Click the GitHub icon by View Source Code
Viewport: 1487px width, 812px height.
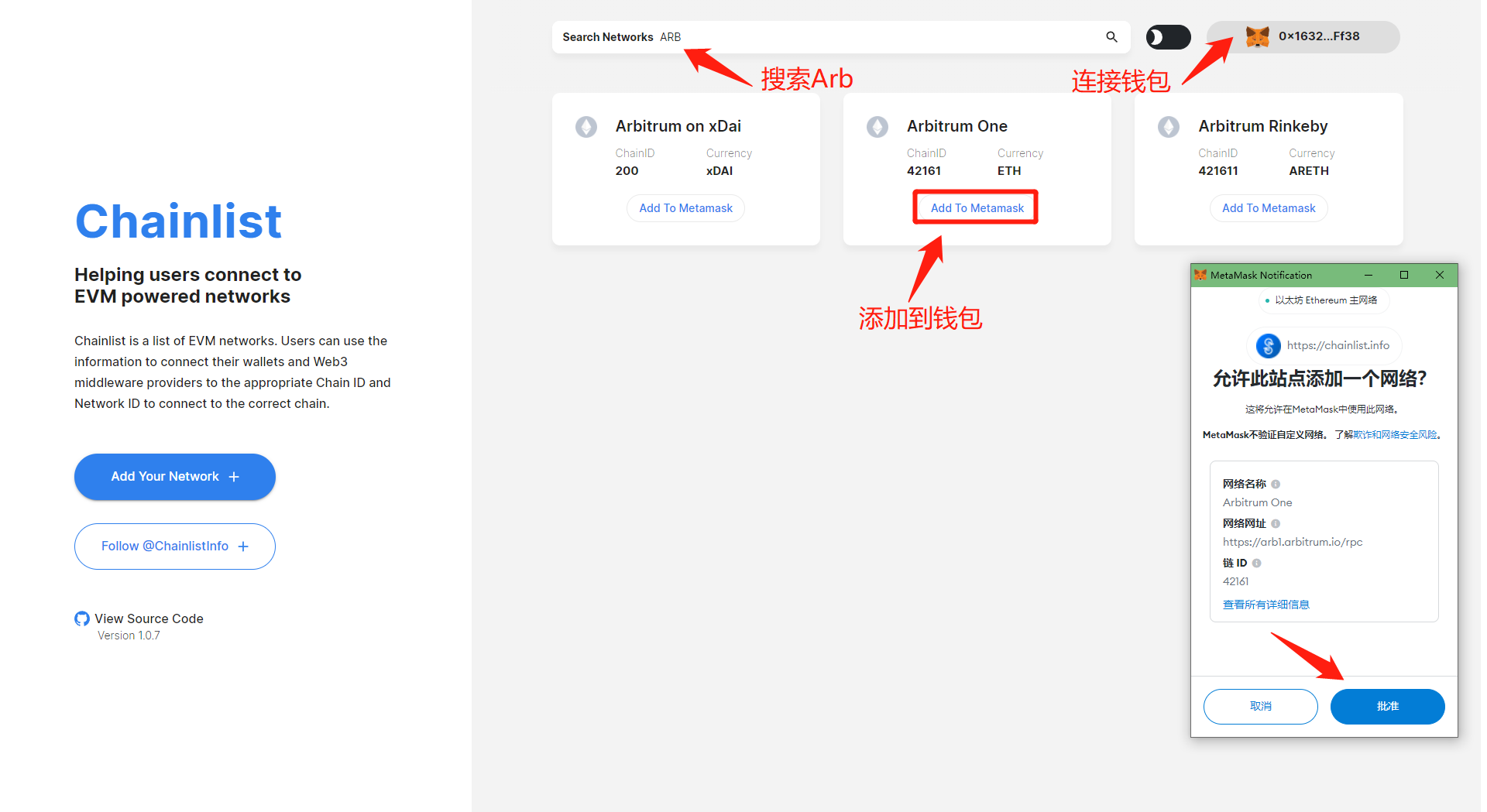(82, 618)
